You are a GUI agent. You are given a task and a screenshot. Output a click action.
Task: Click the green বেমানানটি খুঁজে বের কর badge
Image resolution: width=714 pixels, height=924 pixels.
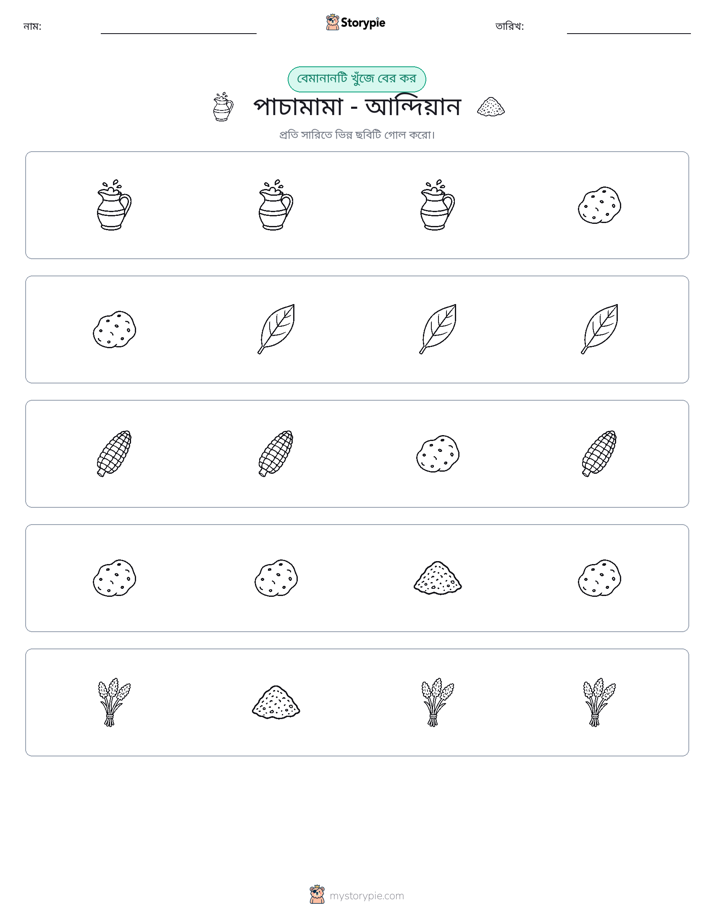click(356, 79)
